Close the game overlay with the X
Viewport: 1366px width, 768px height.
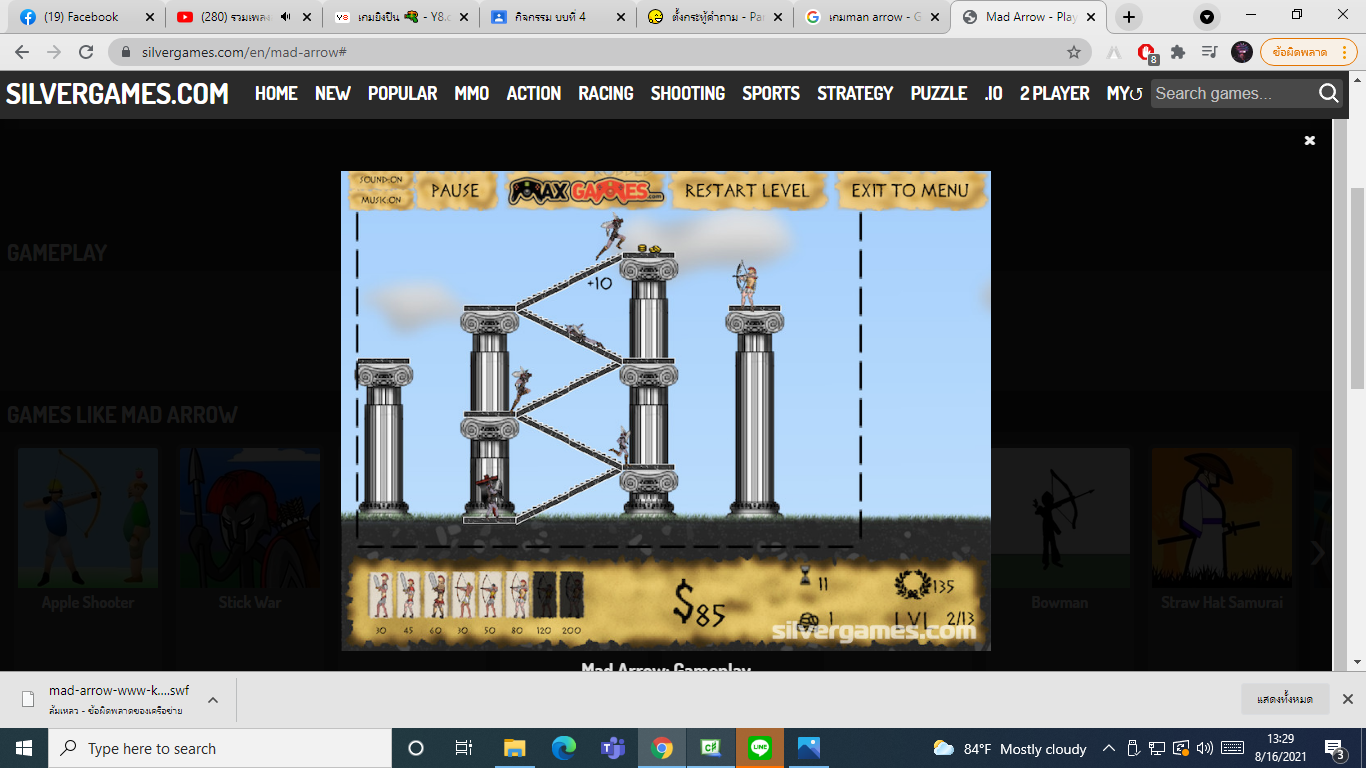tap(1310, 141)
